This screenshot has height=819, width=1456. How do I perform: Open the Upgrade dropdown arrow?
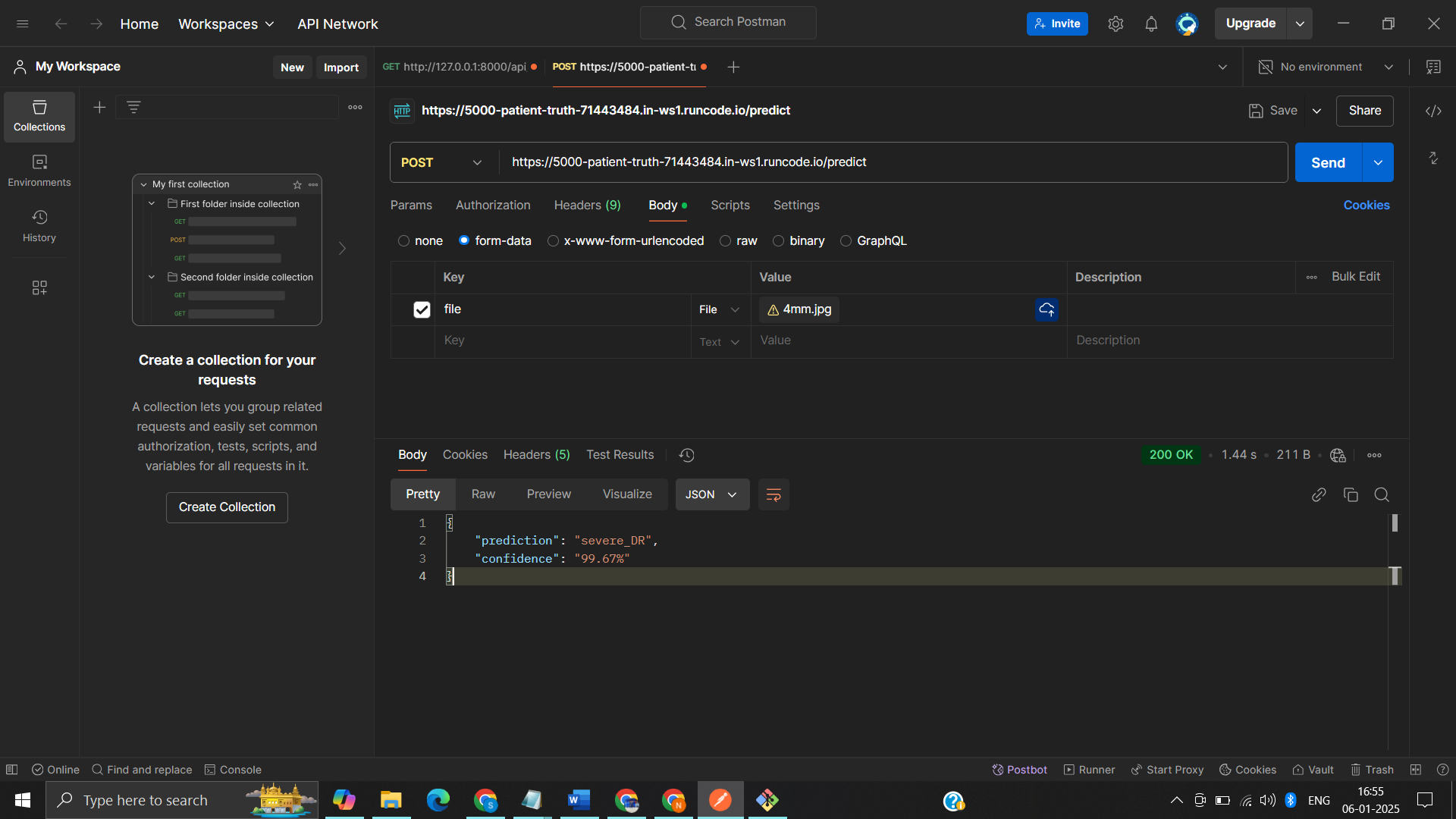[x=1300, y=24]
